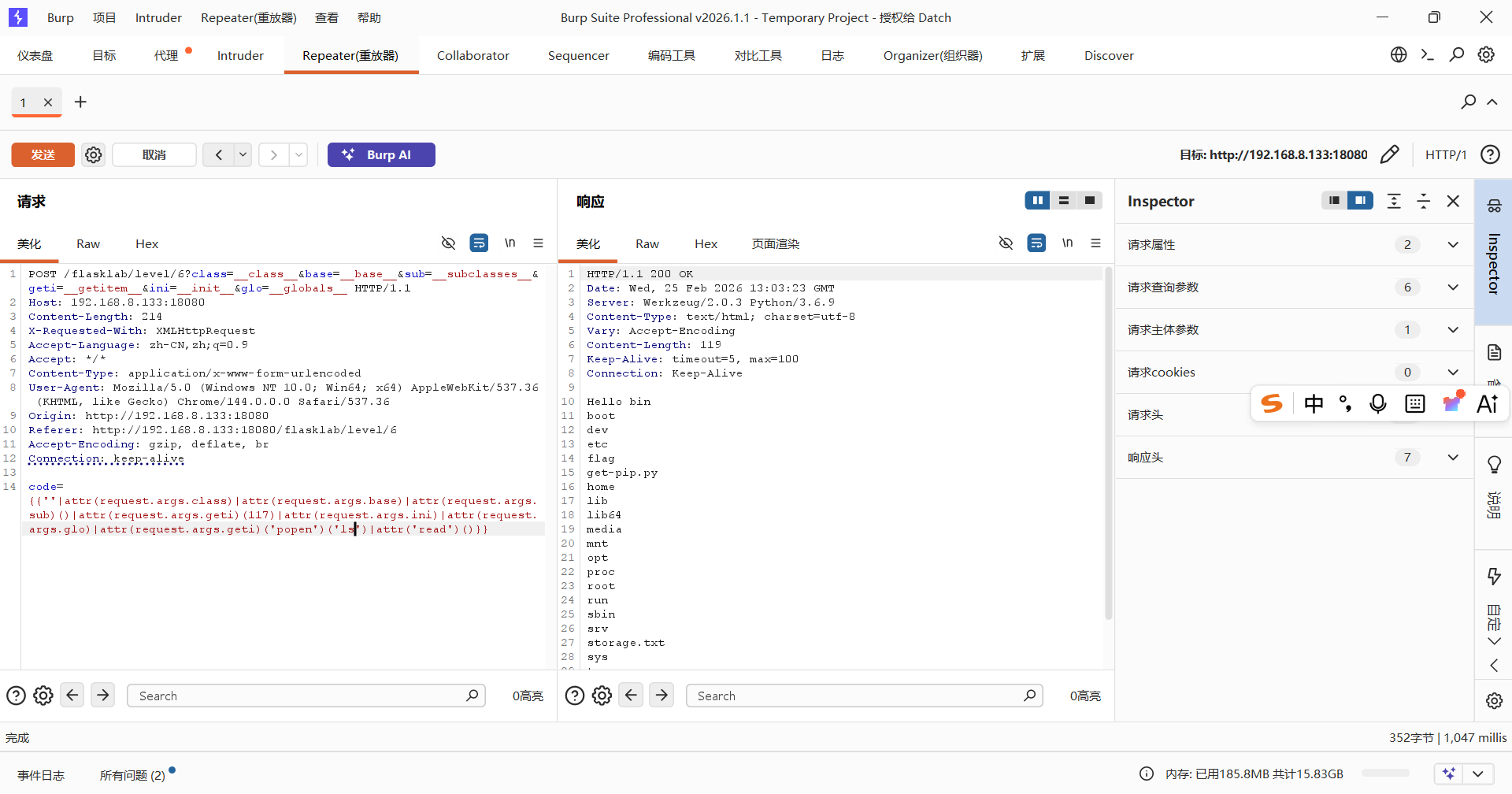Screen dimensions: 1512x794
Task: Dock Inspector panel to the left
Action: (1334, 201)
